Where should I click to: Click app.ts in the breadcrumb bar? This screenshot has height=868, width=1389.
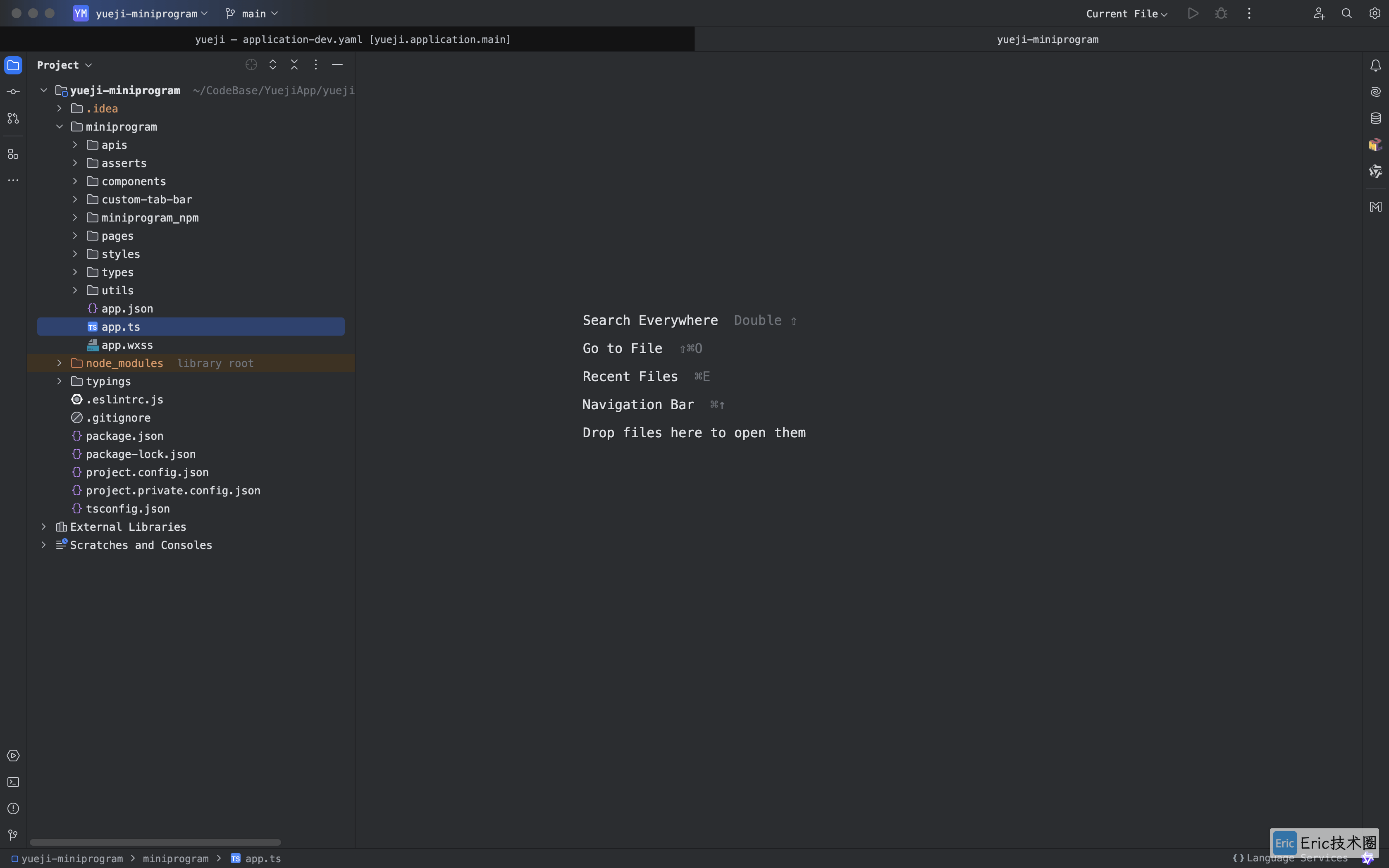click(256, 859)
